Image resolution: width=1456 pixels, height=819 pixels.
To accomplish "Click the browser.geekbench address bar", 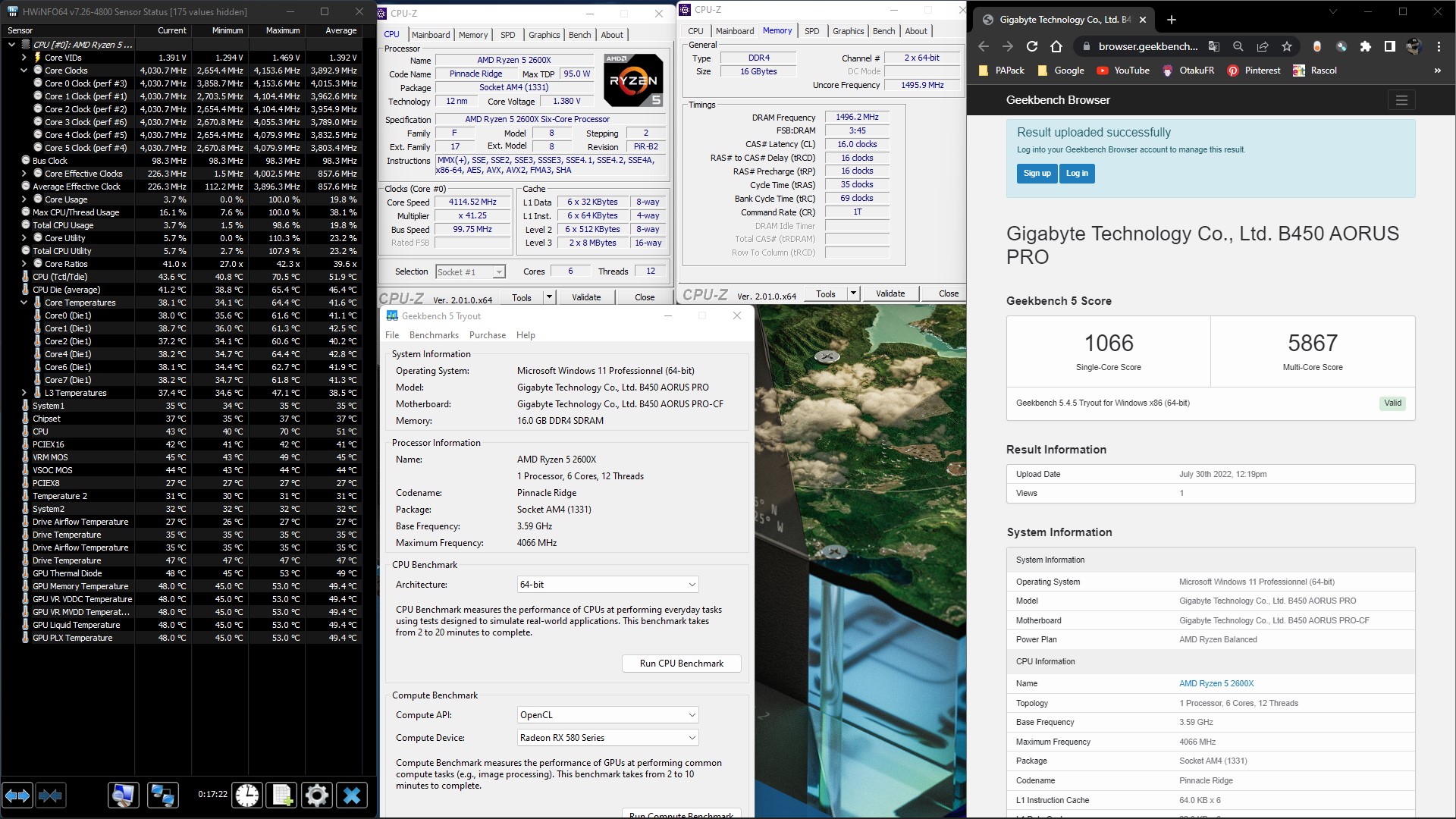I will [1148, 46].
